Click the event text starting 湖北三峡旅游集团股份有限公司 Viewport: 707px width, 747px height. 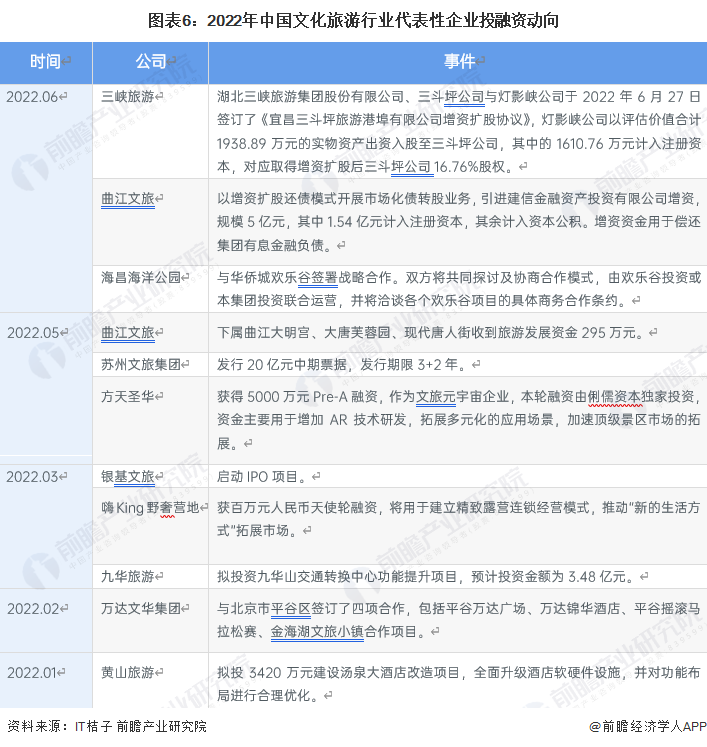click(459, 131)
